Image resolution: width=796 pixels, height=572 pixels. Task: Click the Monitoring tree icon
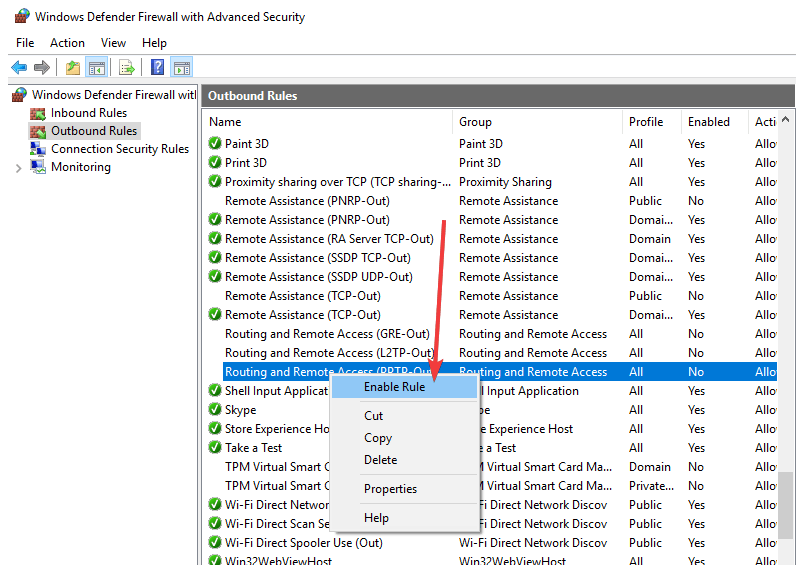[38, 166]
